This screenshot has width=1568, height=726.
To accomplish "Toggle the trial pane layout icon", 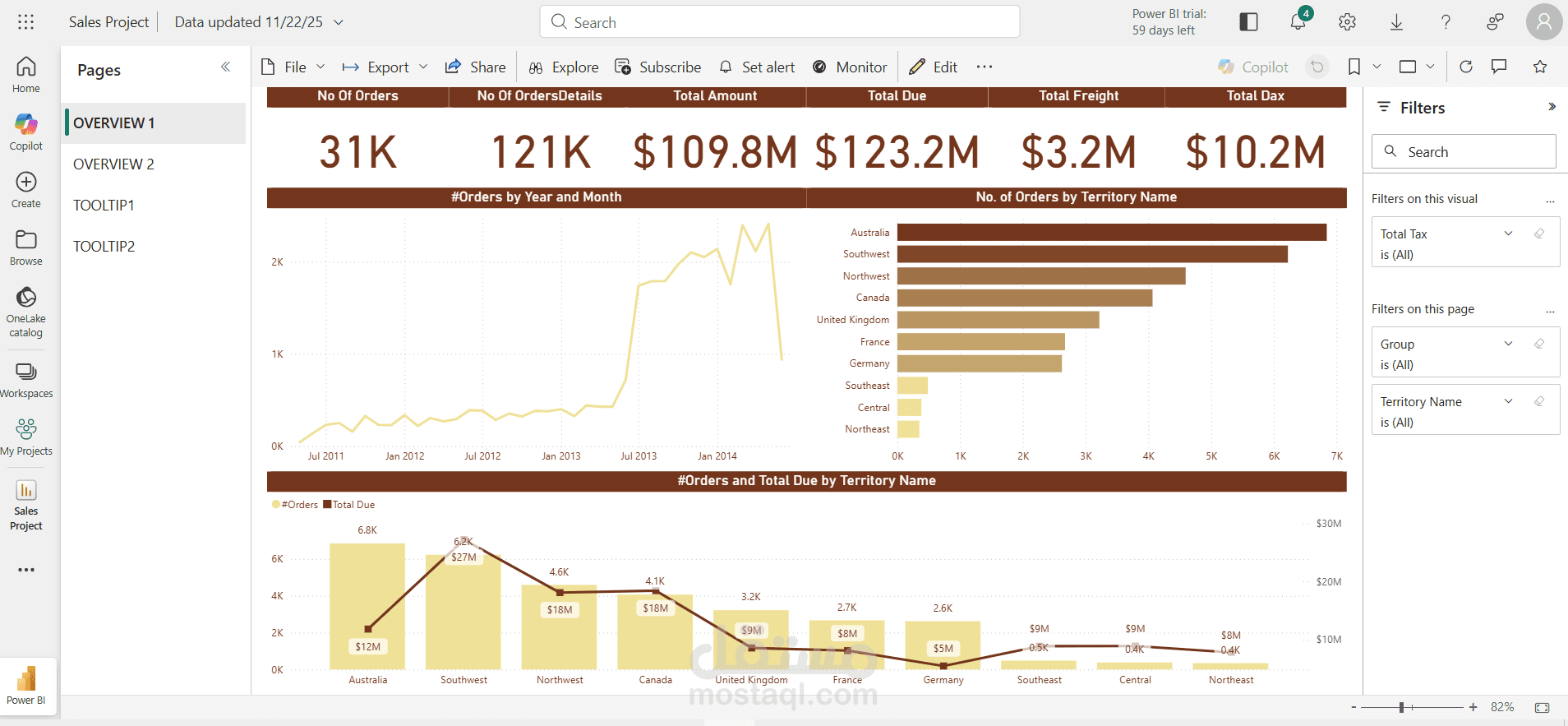I will (x=1248, y=22).
